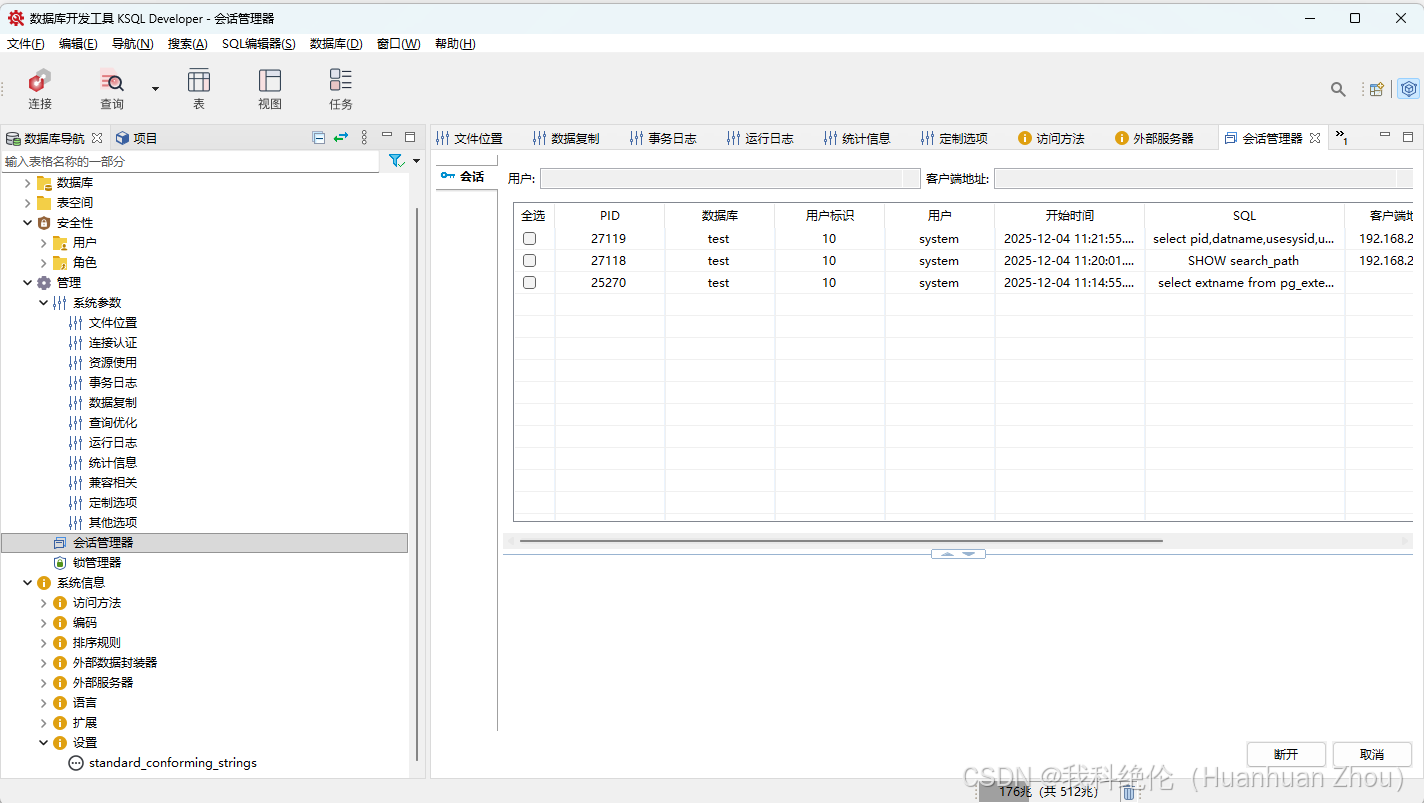1424x803 pixels.
Task: Click the 视图 view toolbar icon
Action: (x=270, y=89)
